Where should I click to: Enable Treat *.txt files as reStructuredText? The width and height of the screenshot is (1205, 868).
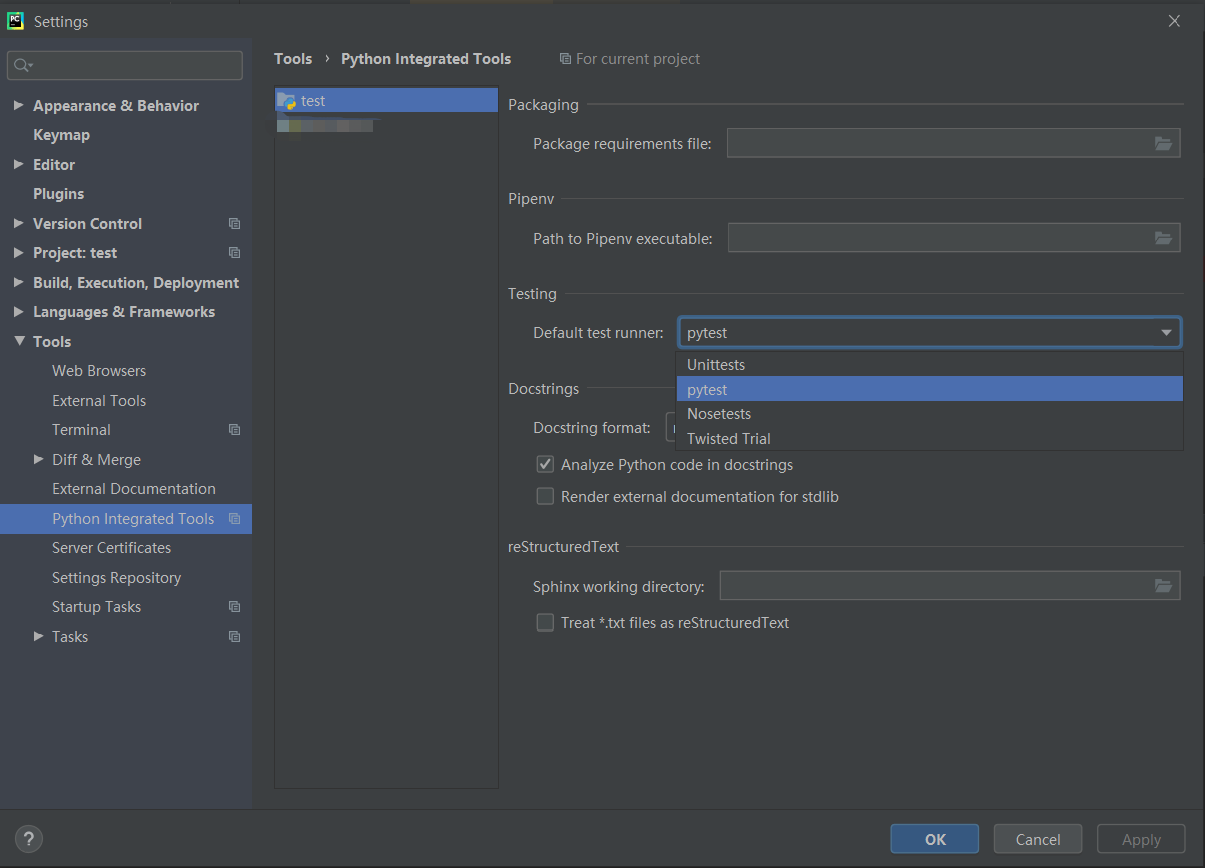coord(545,622)
